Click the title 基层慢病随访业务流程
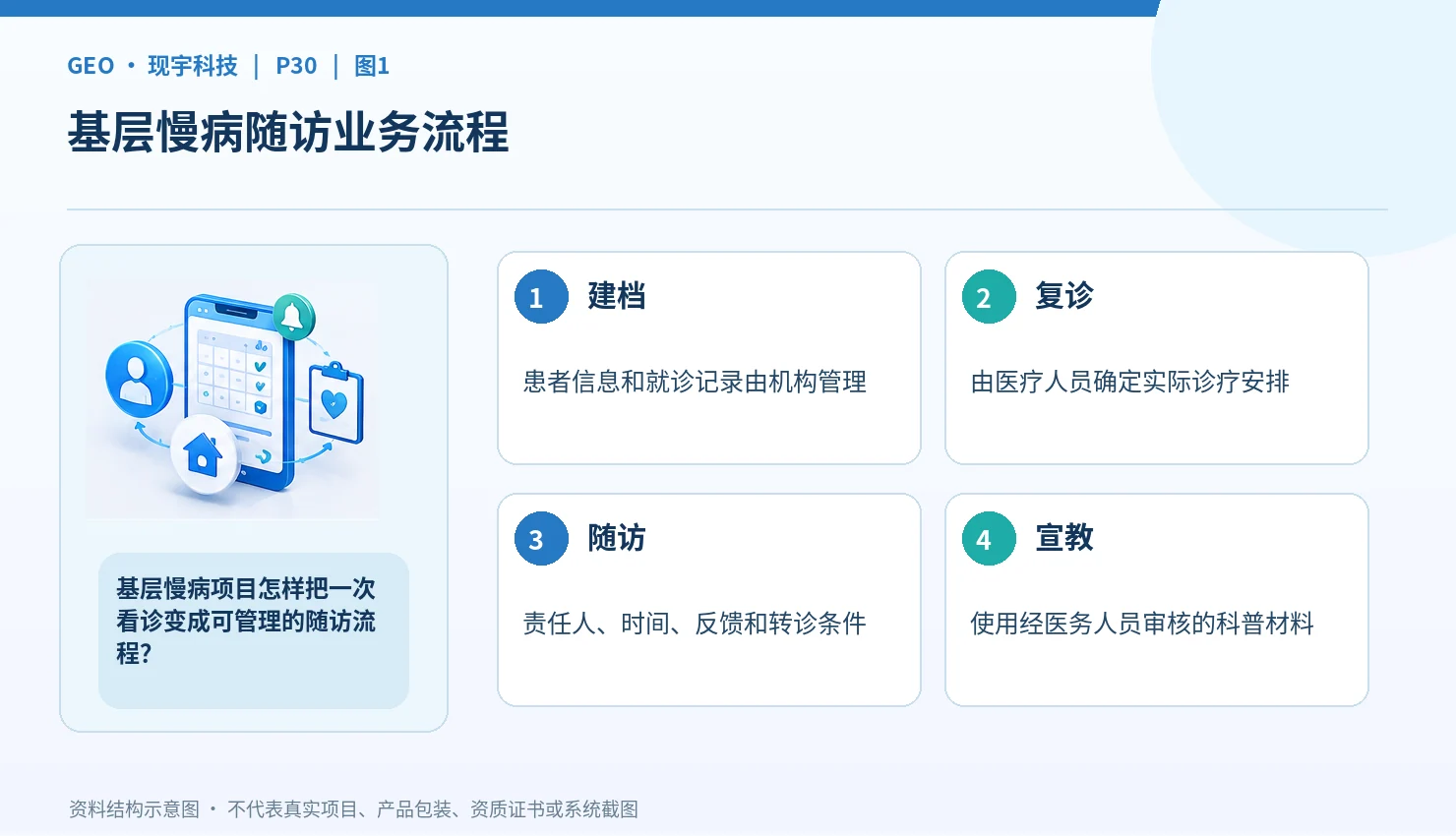Viewport: 1456px width, 836px height. 288,133
